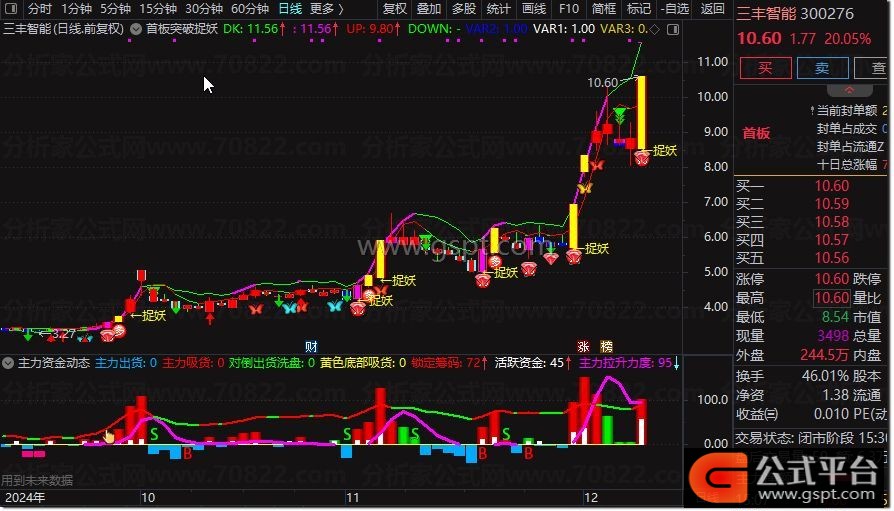Click the 捉妖 signal near price 5.60
894x511 pixels.
[596, 249]
